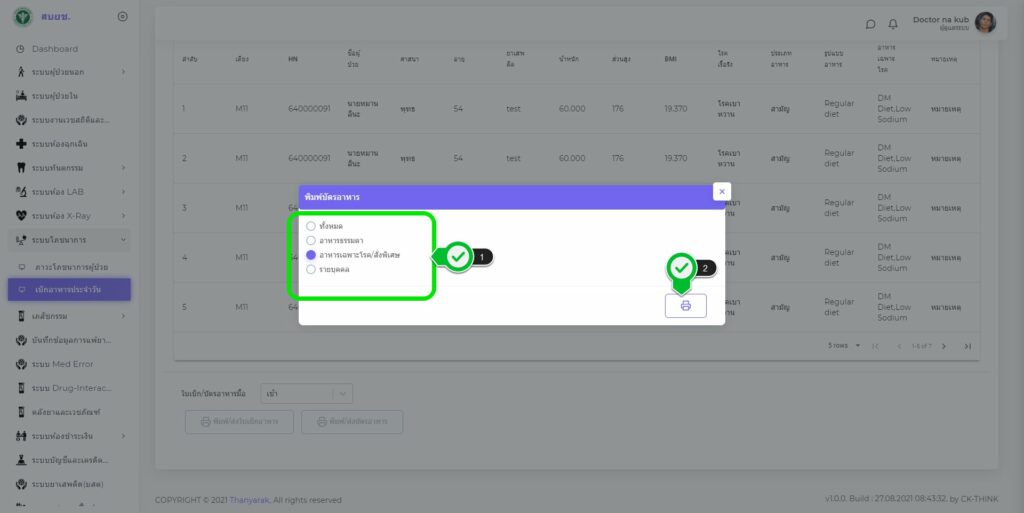Open the notifications bell icon

tap(893, 24)
